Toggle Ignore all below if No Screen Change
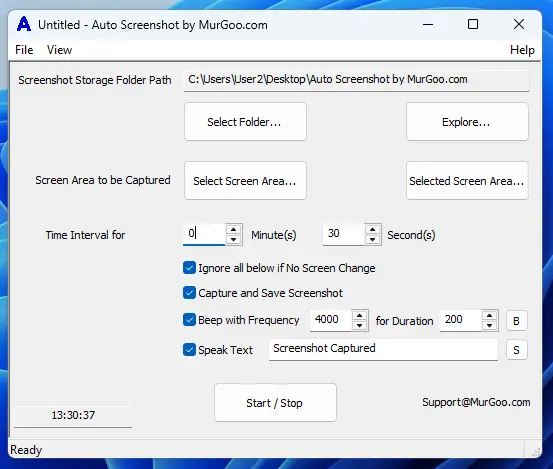Image resolution: width=553 pixels, height=469 pixels. (189, 268)
